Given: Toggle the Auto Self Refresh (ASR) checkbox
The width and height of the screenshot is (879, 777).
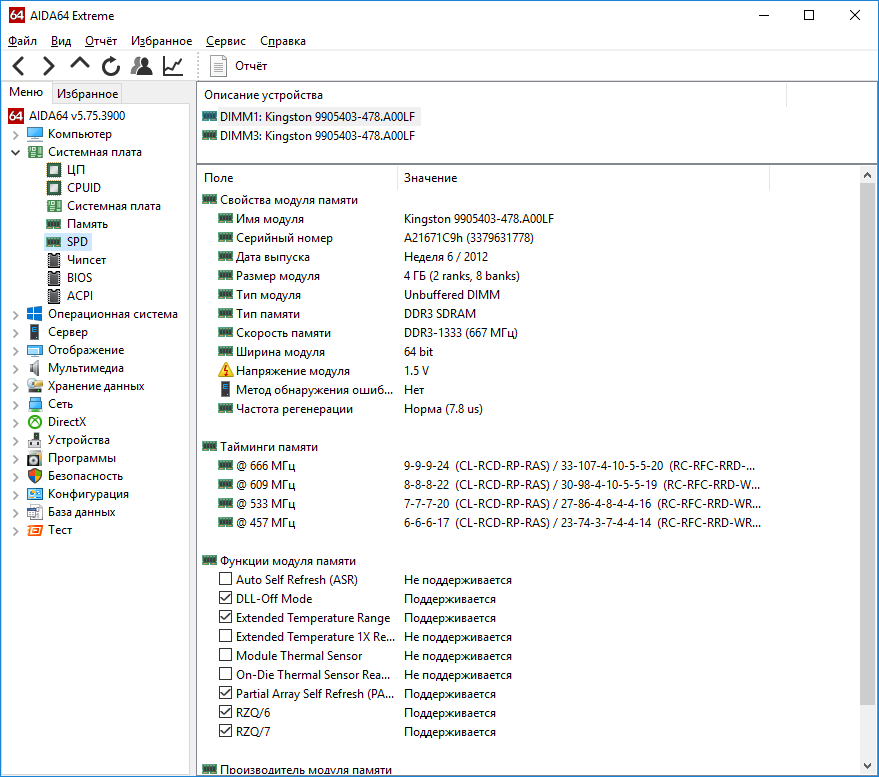Looking at the screenshot, I should (x=225, y=579).
